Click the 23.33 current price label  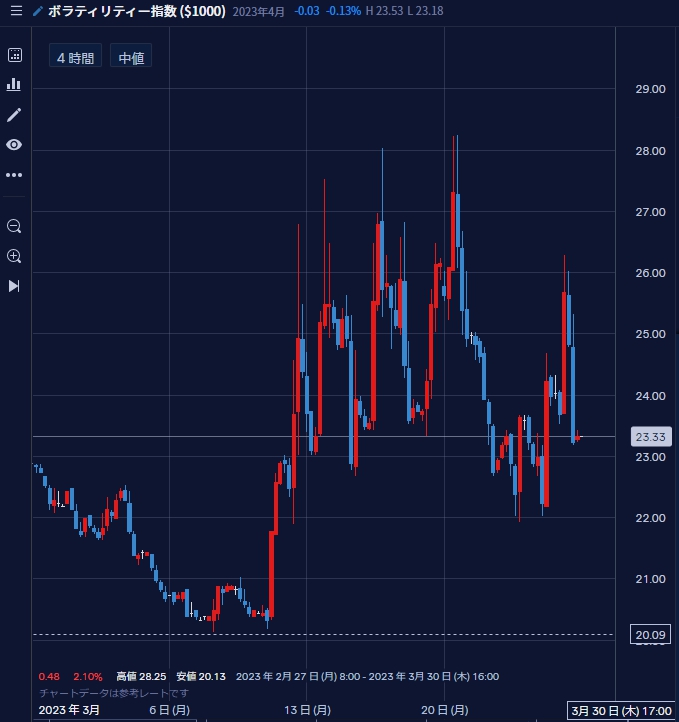click(x=650, y=437)
